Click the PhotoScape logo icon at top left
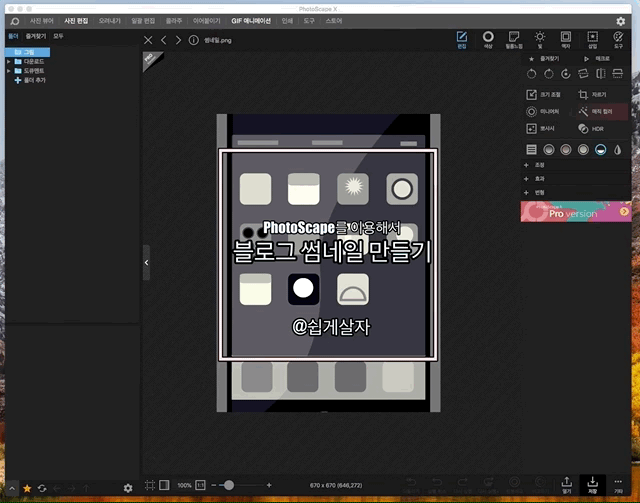 point(15,21)
